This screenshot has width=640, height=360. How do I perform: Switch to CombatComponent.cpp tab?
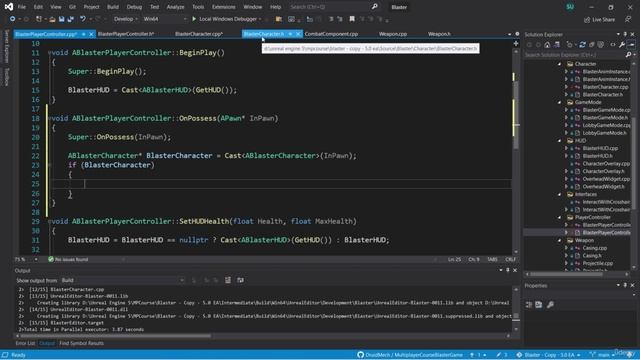(331, 34)
